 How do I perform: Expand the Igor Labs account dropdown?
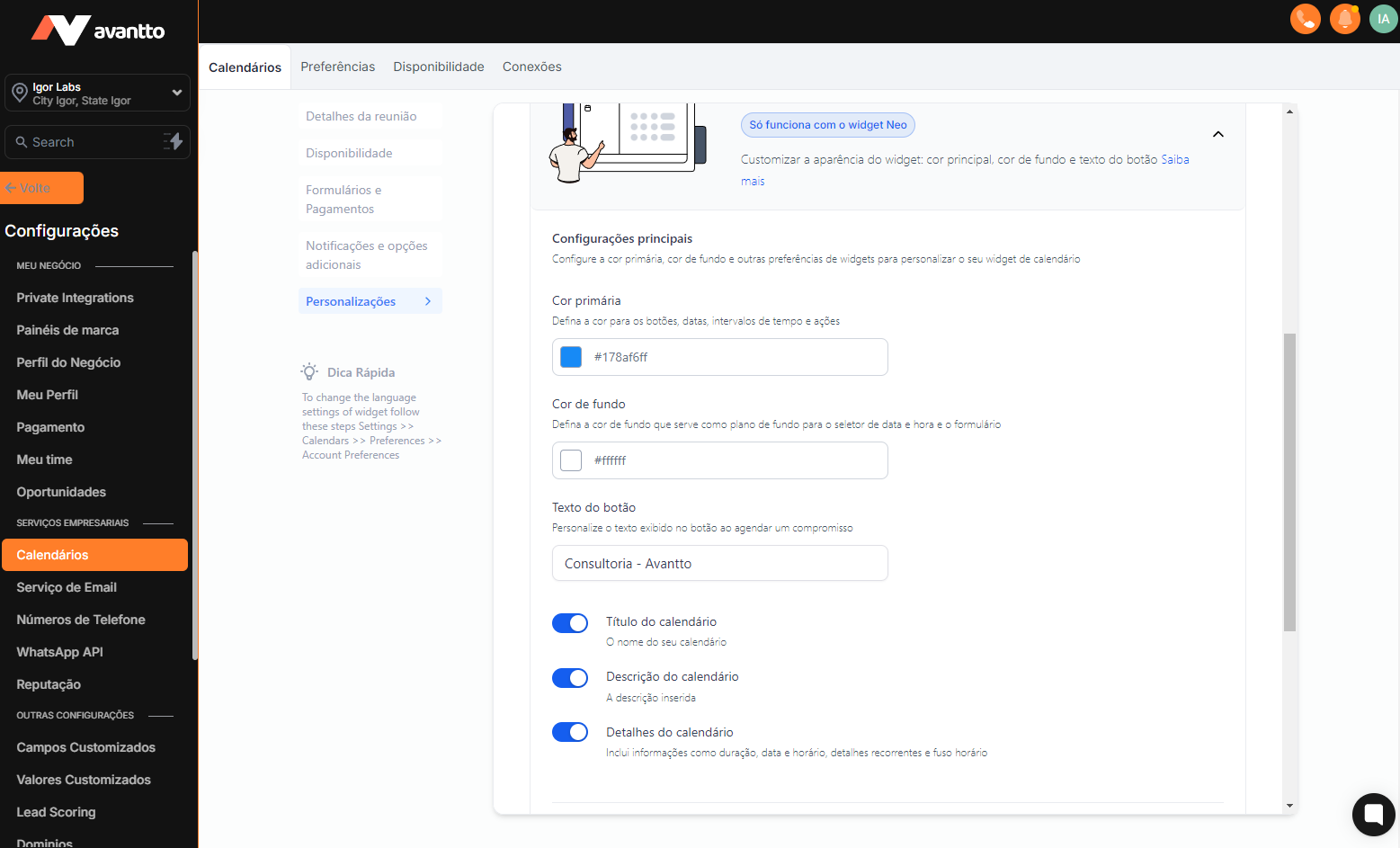click(177, 93)
